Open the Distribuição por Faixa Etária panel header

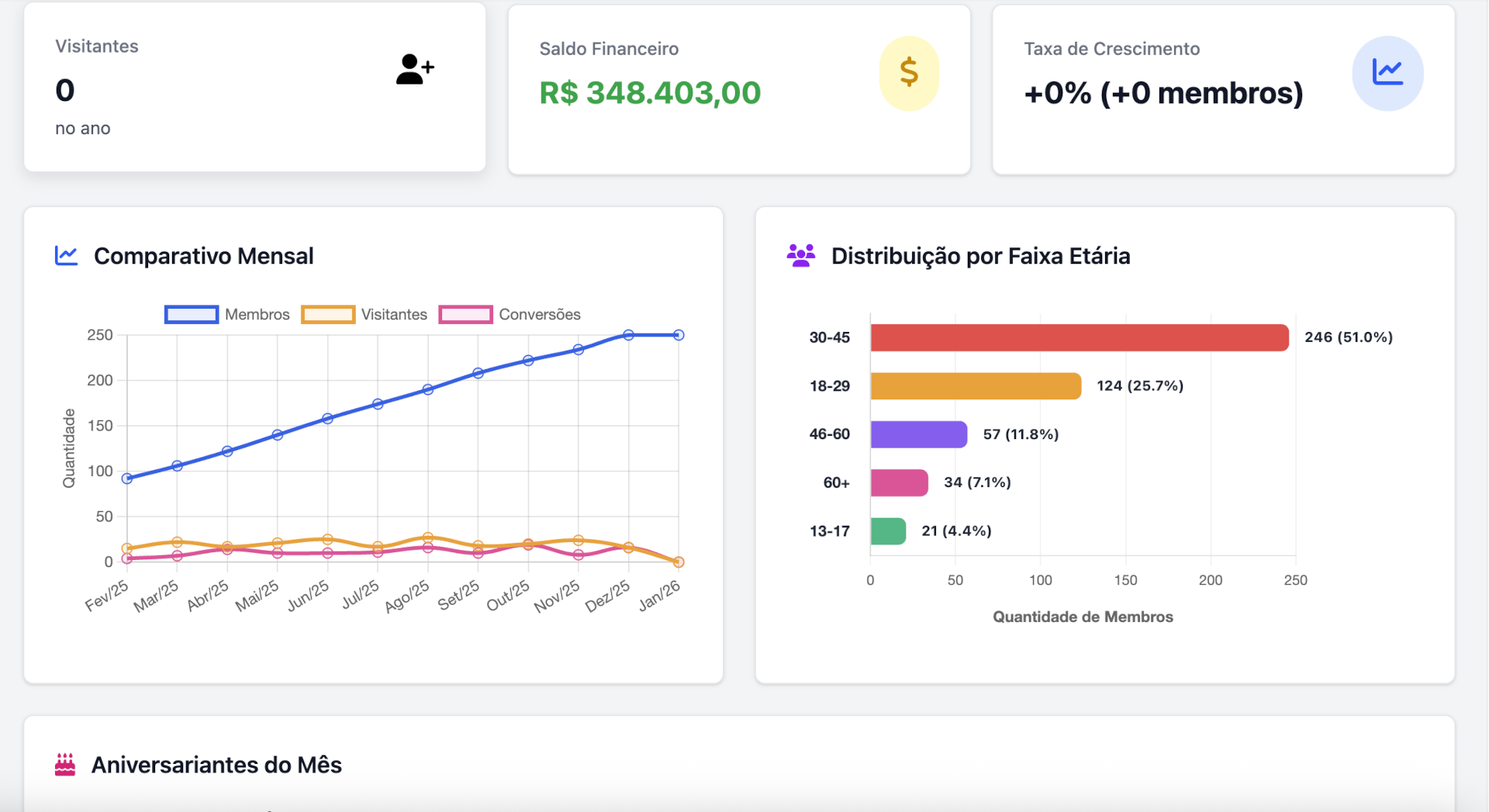coord(980,255)
